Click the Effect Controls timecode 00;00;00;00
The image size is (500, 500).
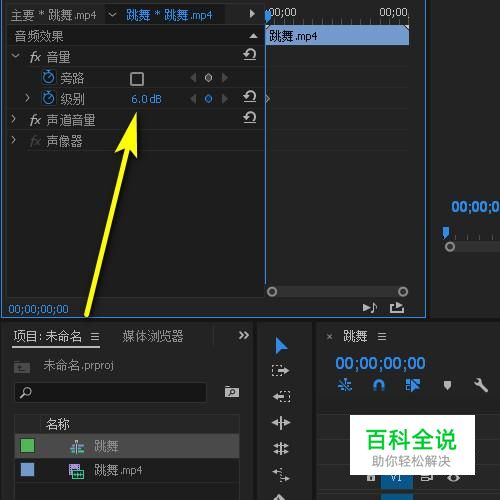point(38,309)
